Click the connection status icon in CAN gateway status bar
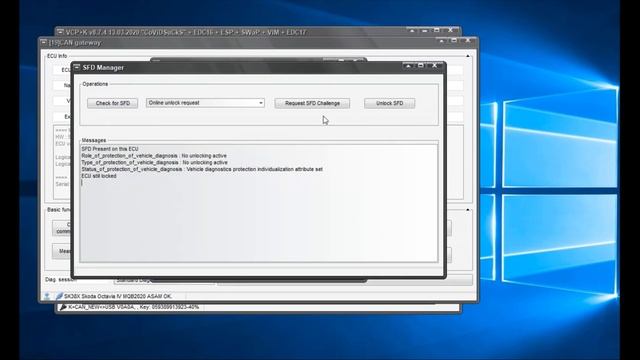 47,296
